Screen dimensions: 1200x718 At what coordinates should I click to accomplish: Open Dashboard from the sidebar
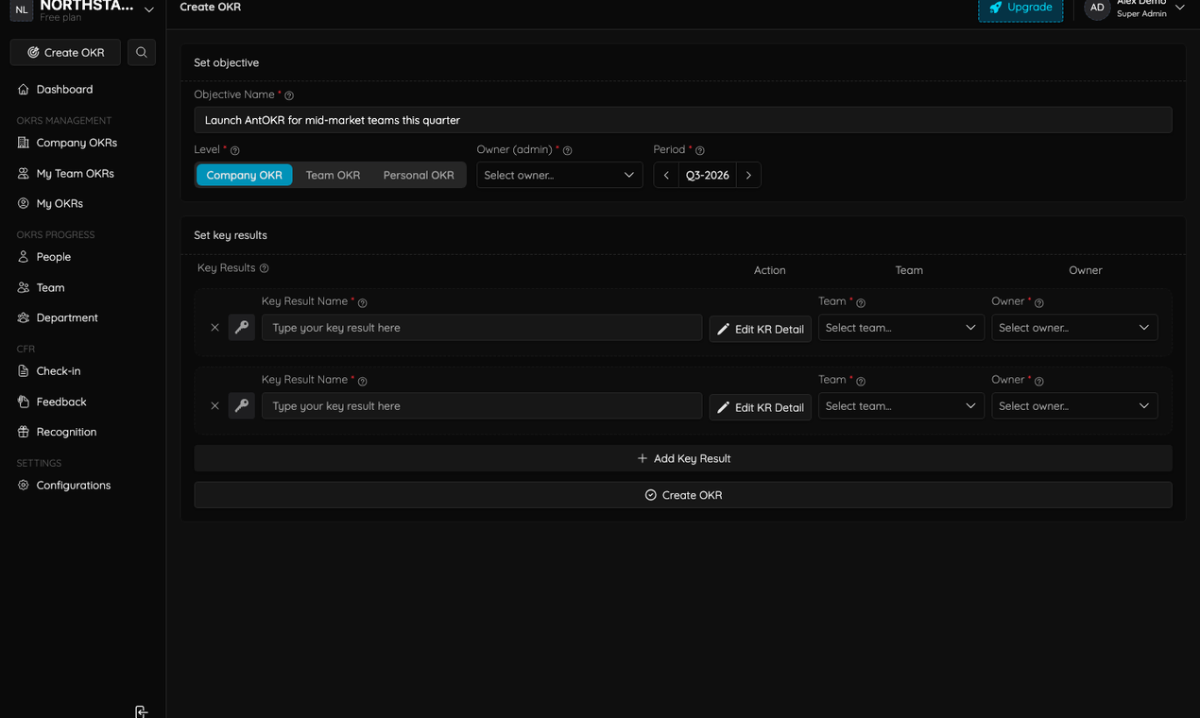64,89
